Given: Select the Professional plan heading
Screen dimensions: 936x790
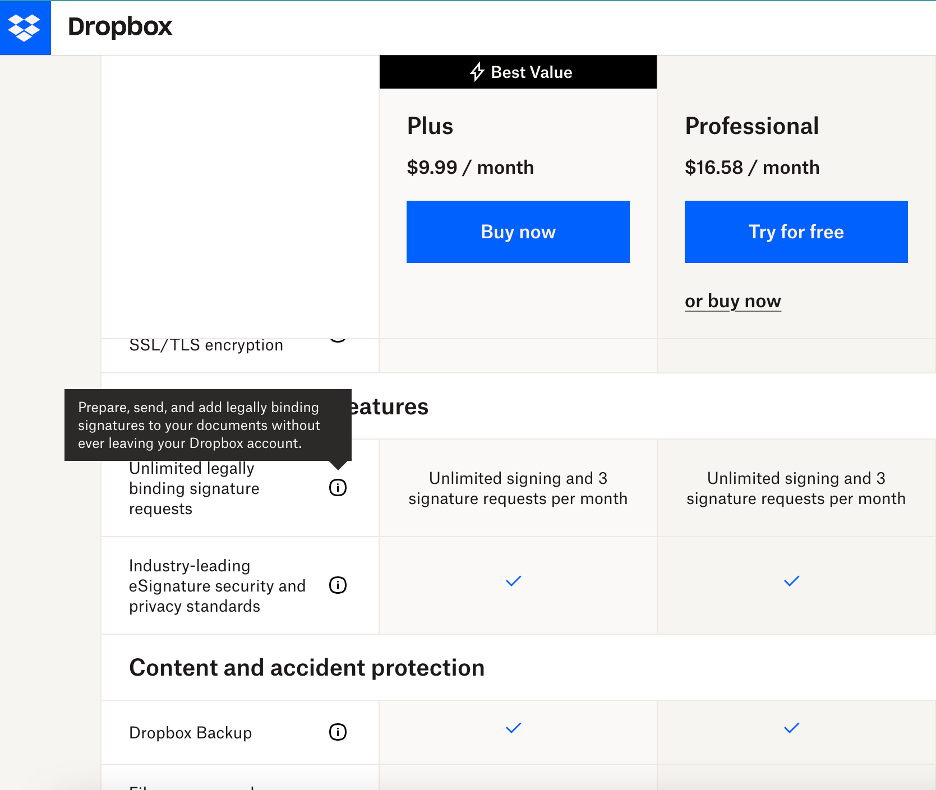Looking at the screenshot, I should click(x=752, y=126).
